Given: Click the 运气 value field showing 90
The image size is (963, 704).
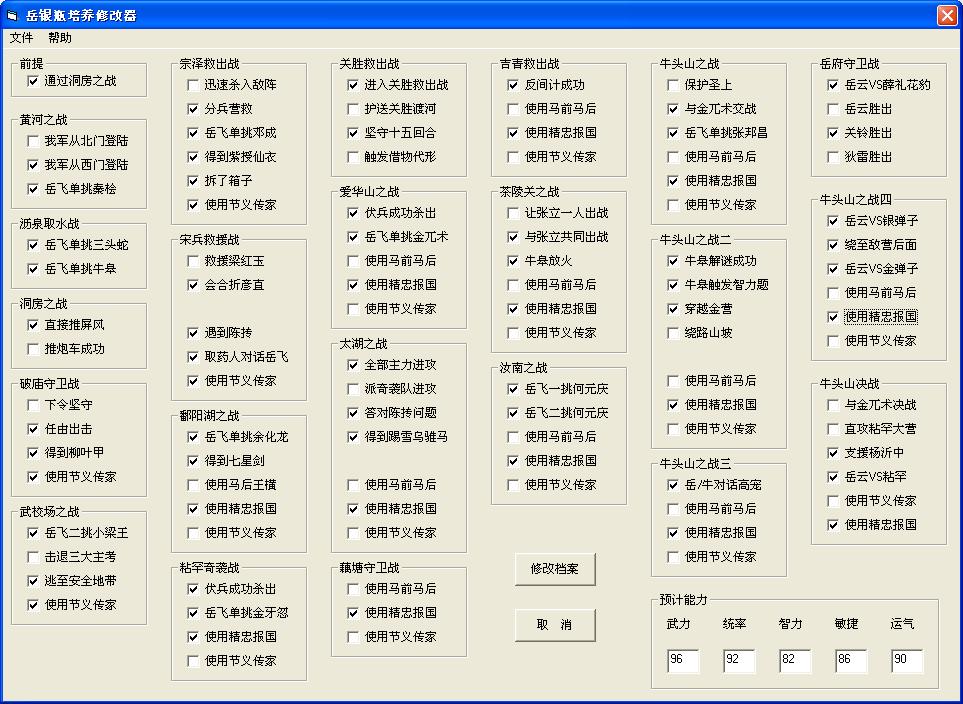Looking at the screenshot, I should [906, 660].
